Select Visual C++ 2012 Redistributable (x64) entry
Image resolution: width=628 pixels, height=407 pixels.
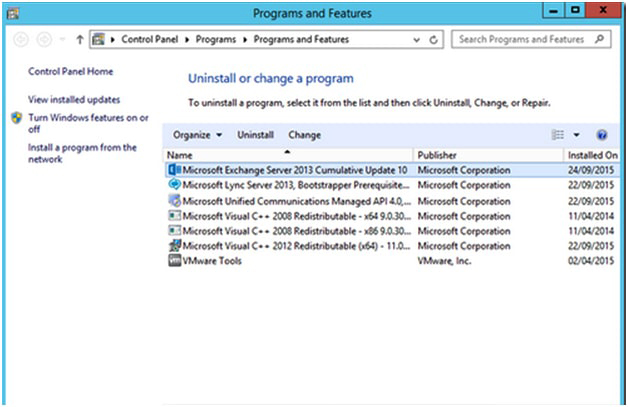click(x=392, y=246)
